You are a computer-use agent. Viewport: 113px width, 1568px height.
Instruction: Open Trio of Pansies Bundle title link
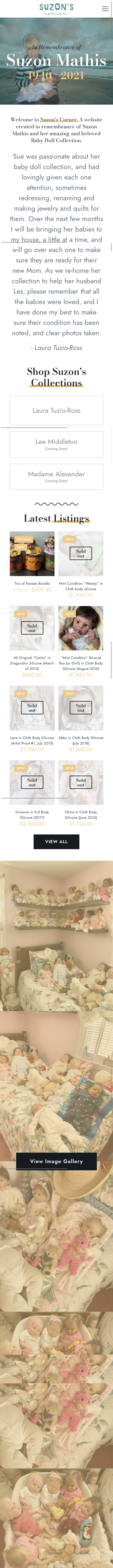pos(32,583)
